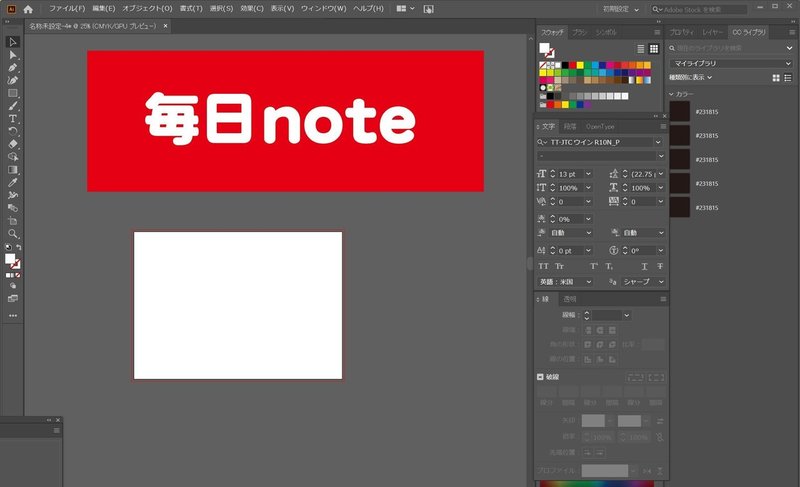Open Edit Toolbar three-dots button
Image resolution: width=800 pixels, height=487 pixels.
click(x=13, y=316)
